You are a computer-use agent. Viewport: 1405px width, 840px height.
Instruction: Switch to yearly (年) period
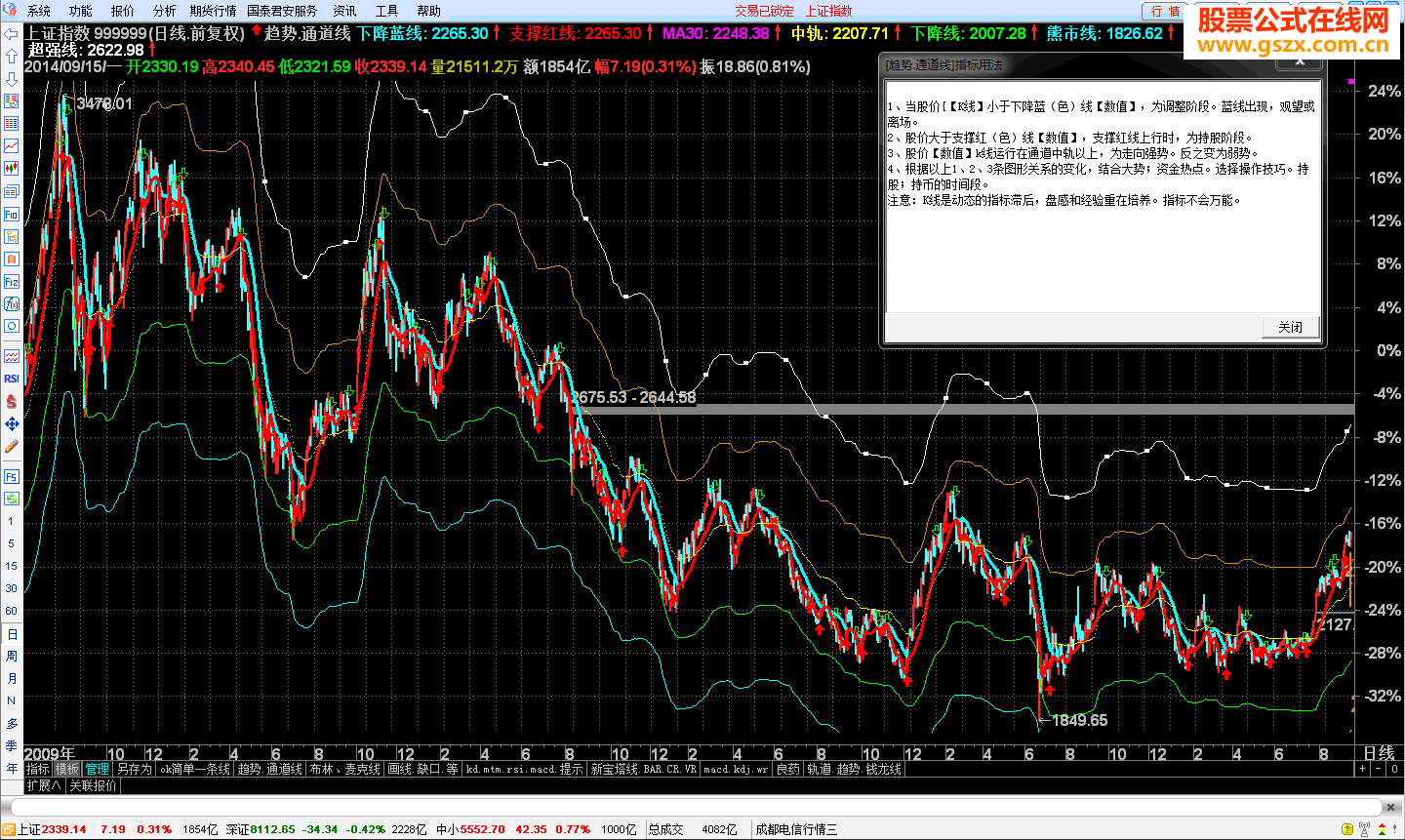pyautogui.click(x=12, y=768)
